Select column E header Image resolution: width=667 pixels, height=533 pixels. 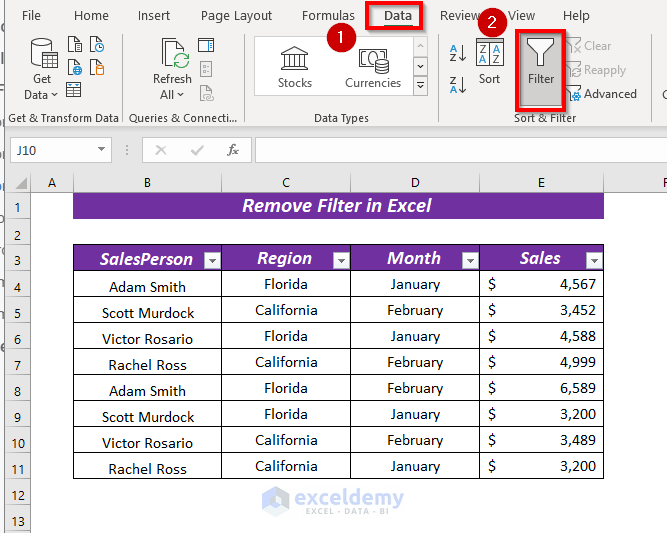pos(541,183)
